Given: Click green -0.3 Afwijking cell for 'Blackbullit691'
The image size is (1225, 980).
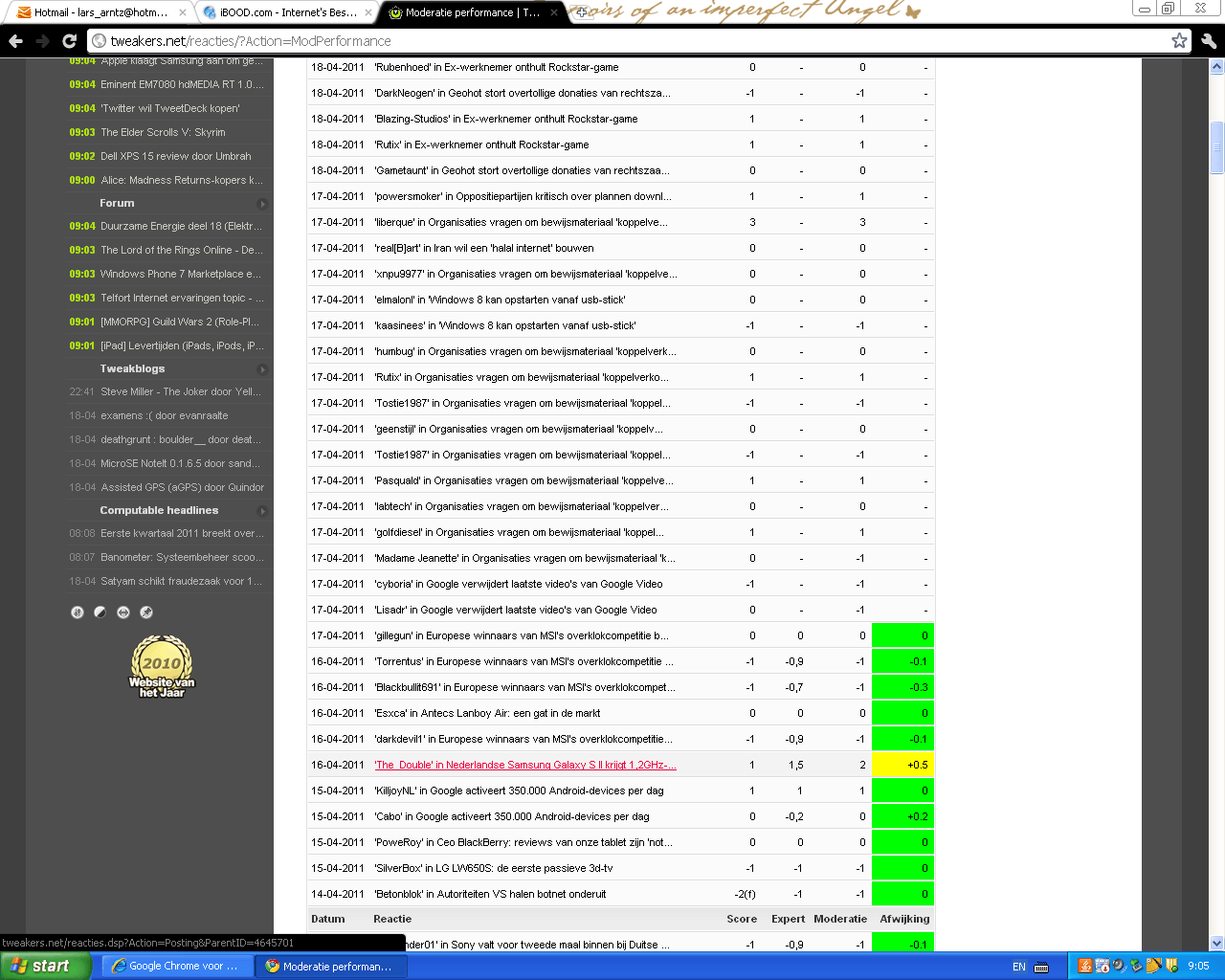Looking at the screenshot, I should 902,688.
